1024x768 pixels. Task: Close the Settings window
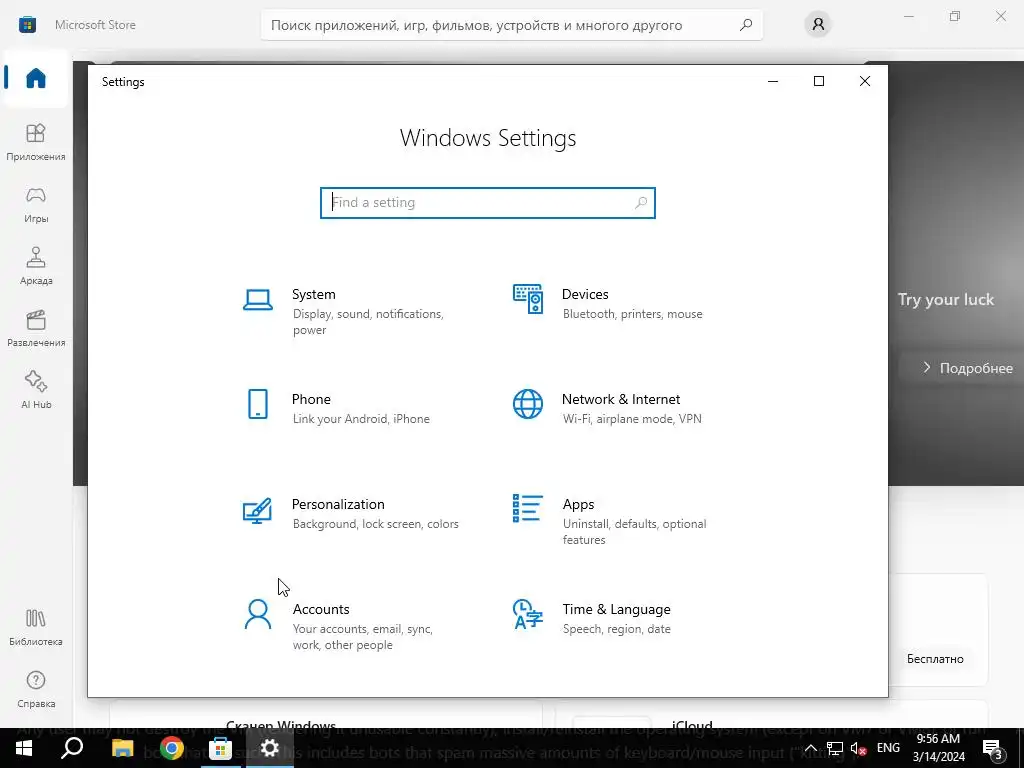[865, 81]
